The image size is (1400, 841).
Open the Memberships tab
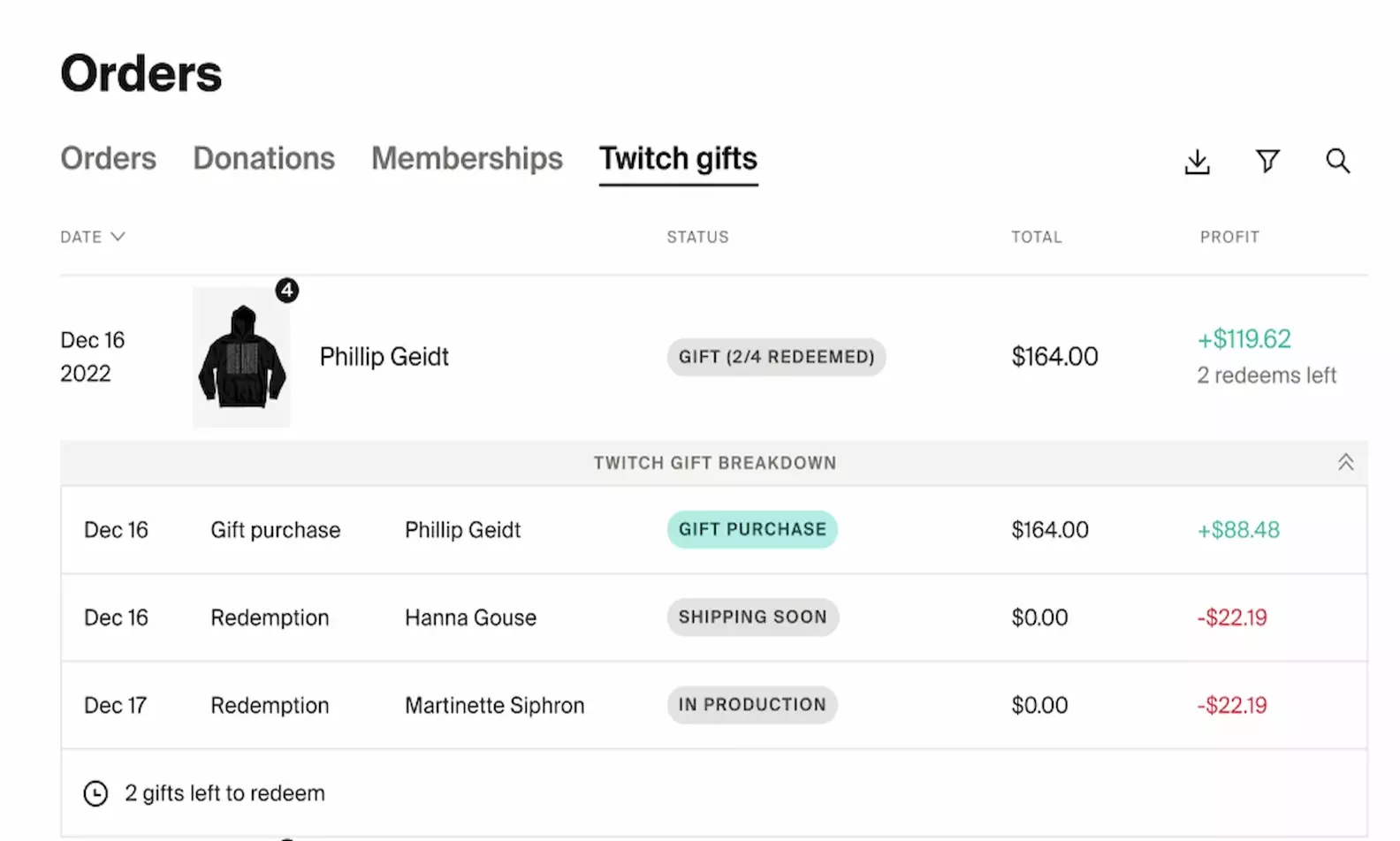click(467, 159)
